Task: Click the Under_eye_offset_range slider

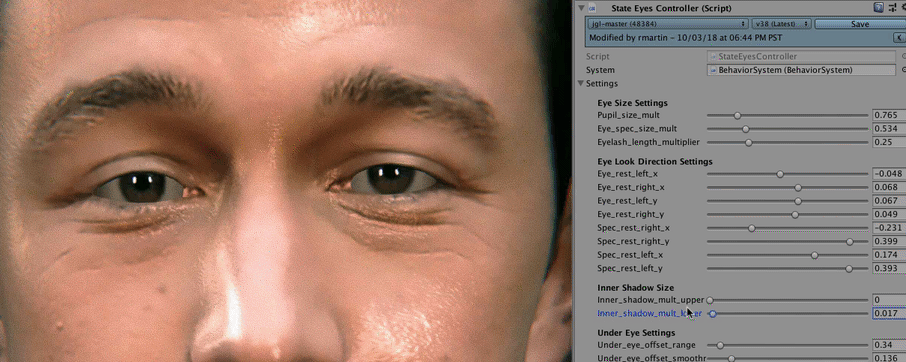Action: click(x=788, y=345)
